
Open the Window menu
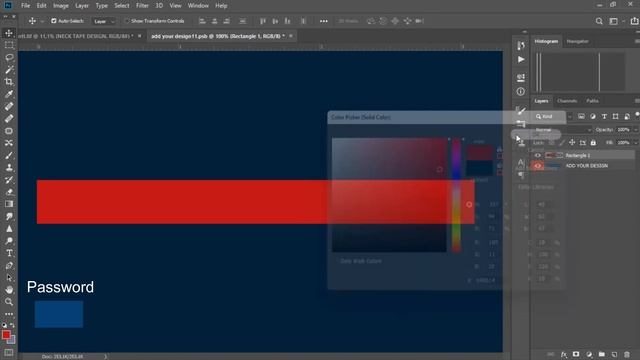click(x=198, y=6)
